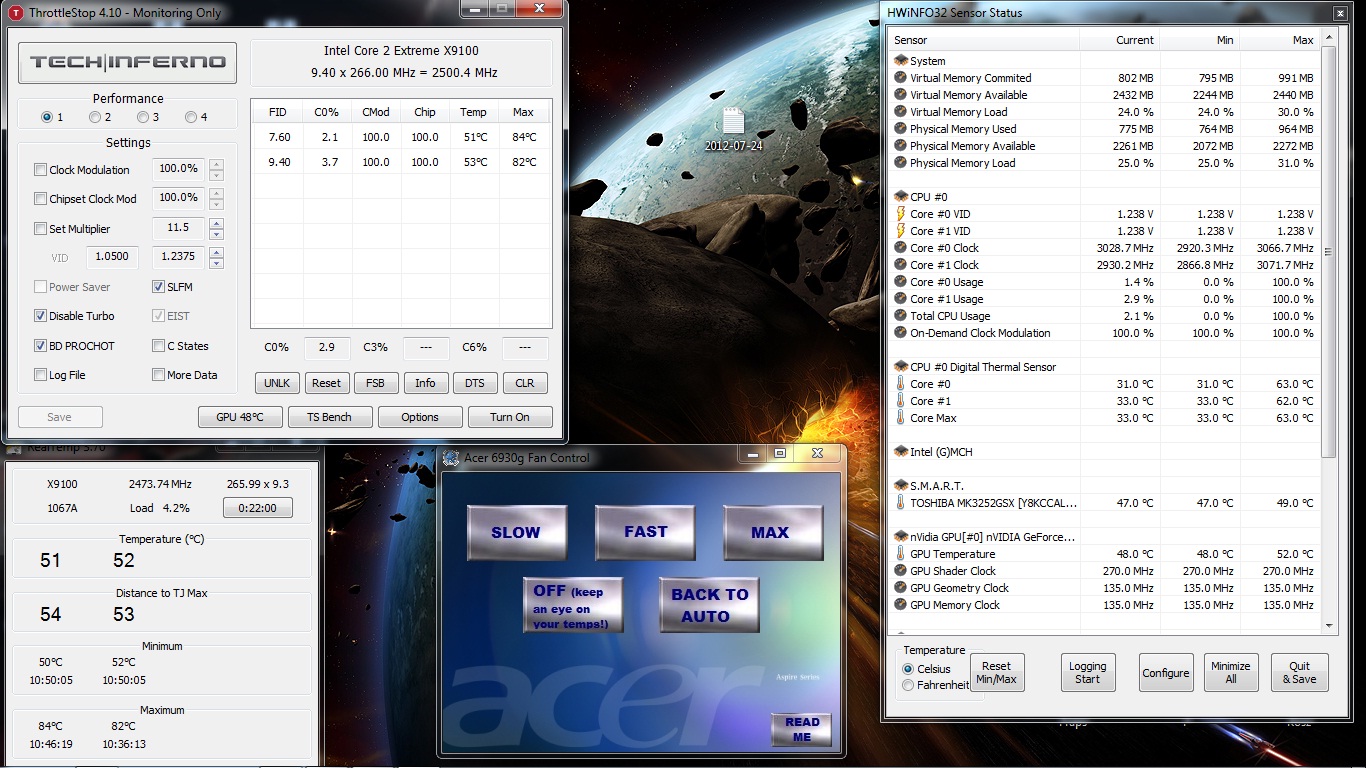Image resolution: width=1366 pixels, height=768 pixels.
Task: Click the Physical Memory Load sensor icon
Action: (x=900, y=163)
